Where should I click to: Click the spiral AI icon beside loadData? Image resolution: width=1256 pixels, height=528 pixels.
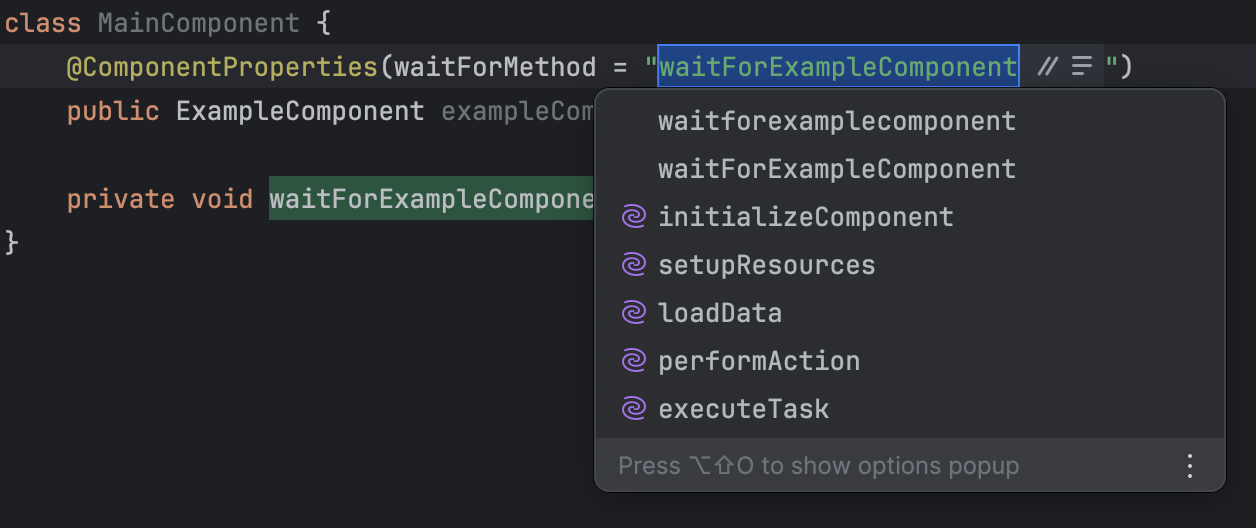633,313
